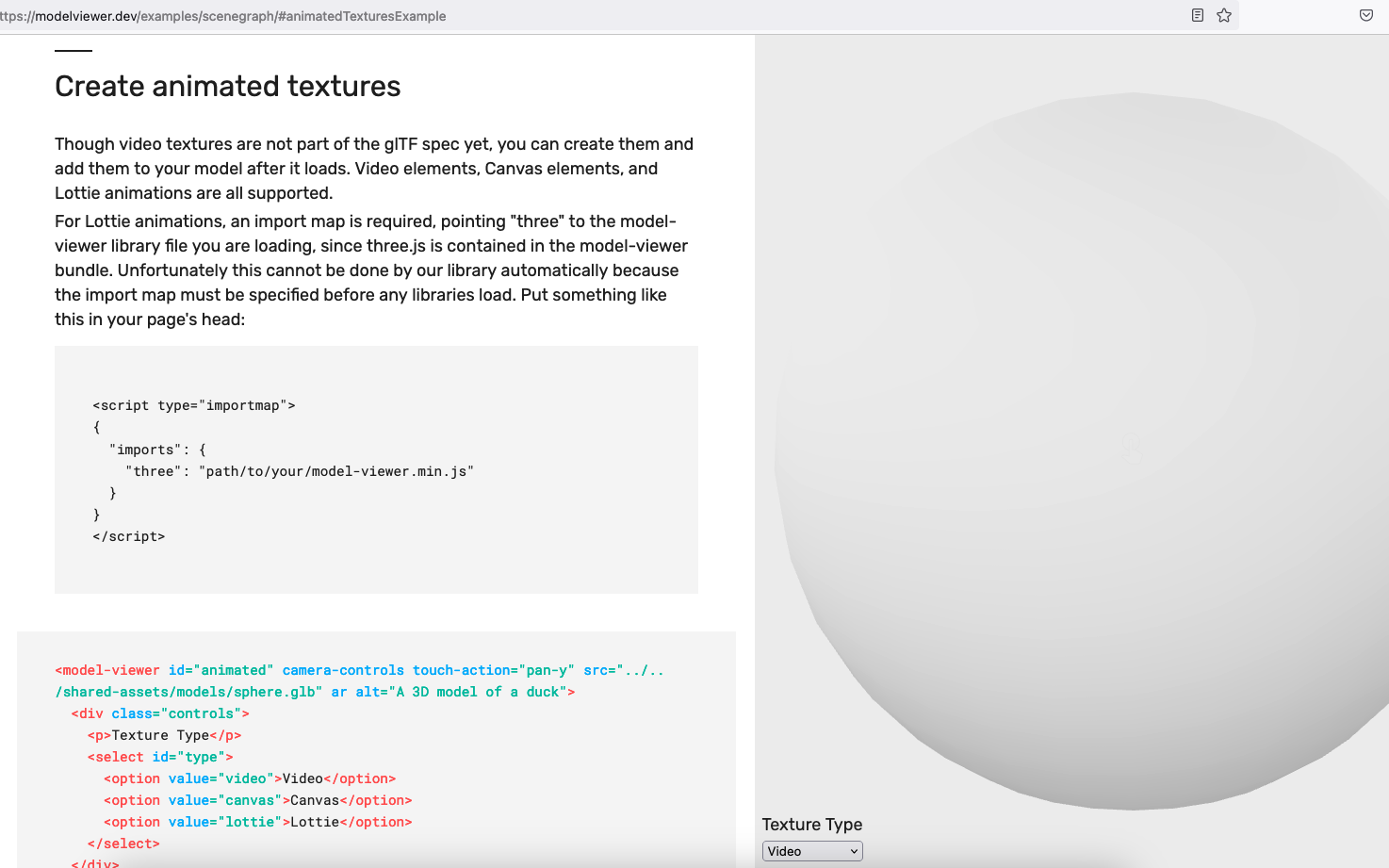Screen dimensions: 1389x868
Task: Click the Lottie option line in the code
Action: 259,821
